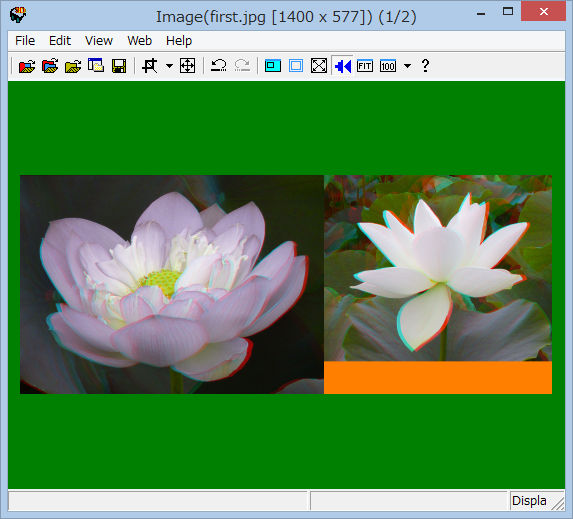Viewport: 573px width, 519px height.
Task: Open the Edit menu
Action: click(x=60, y=41)
